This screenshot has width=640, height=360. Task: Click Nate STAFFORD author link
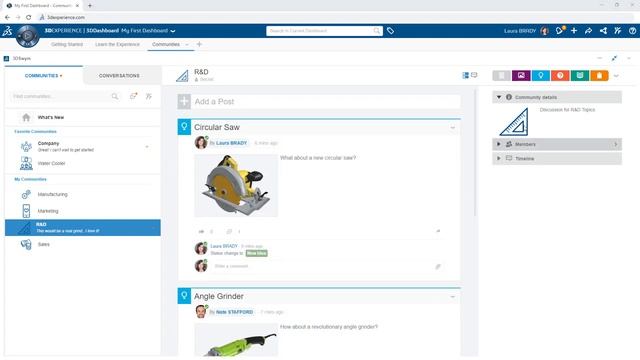click(x=234, y=312)
